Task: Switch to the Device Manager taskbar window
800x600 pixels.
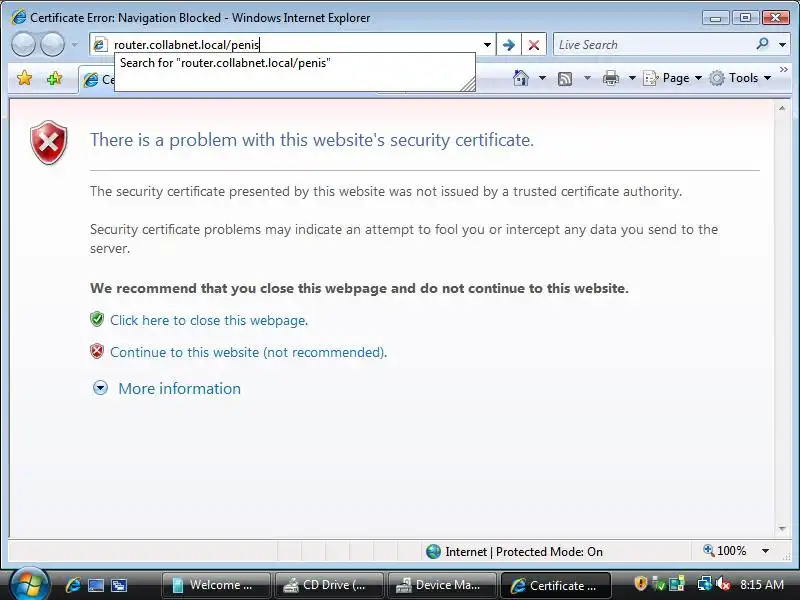Action: (442, 585)
